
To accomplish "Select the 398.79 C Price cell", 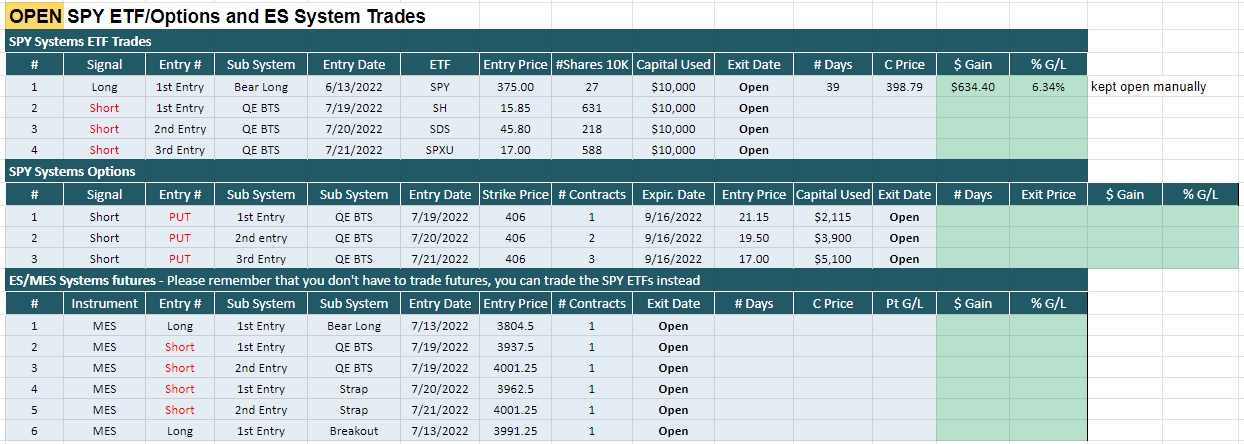I will (x=903, y=87).
